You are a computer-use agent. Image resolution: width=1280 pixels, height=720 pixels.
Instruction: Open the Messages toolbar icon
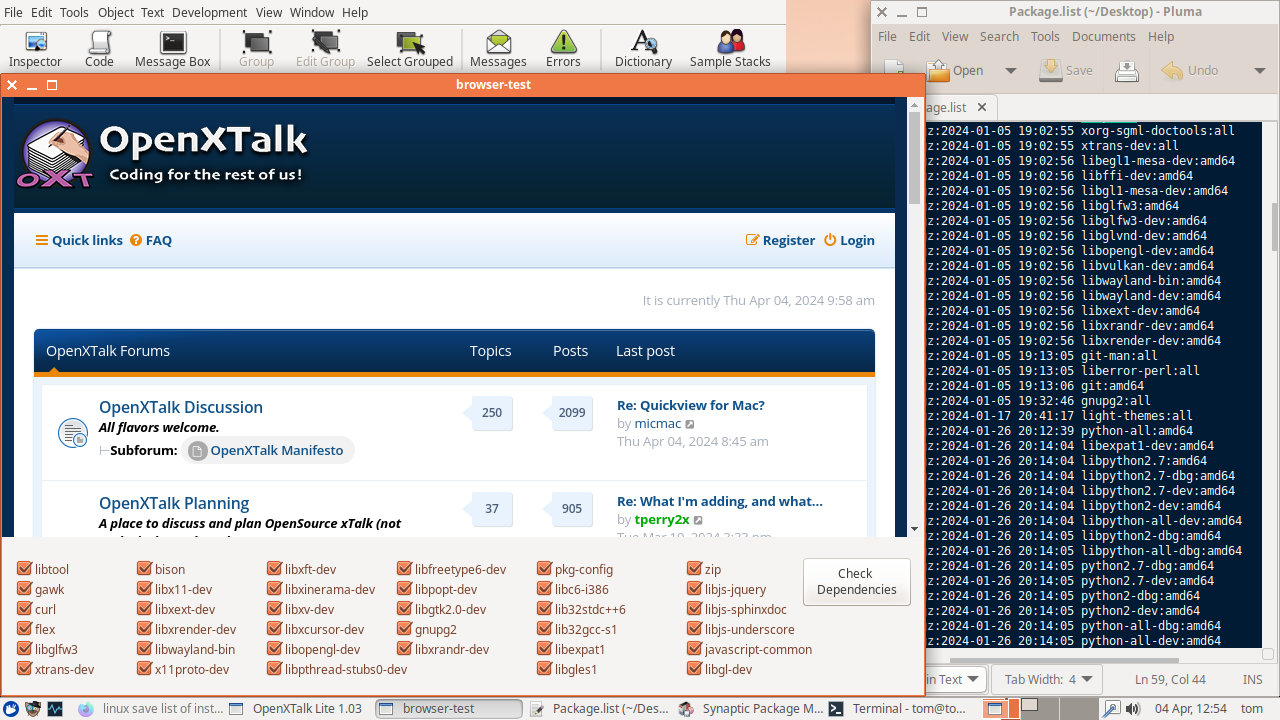pyautogui.click(x=498, y=49)
